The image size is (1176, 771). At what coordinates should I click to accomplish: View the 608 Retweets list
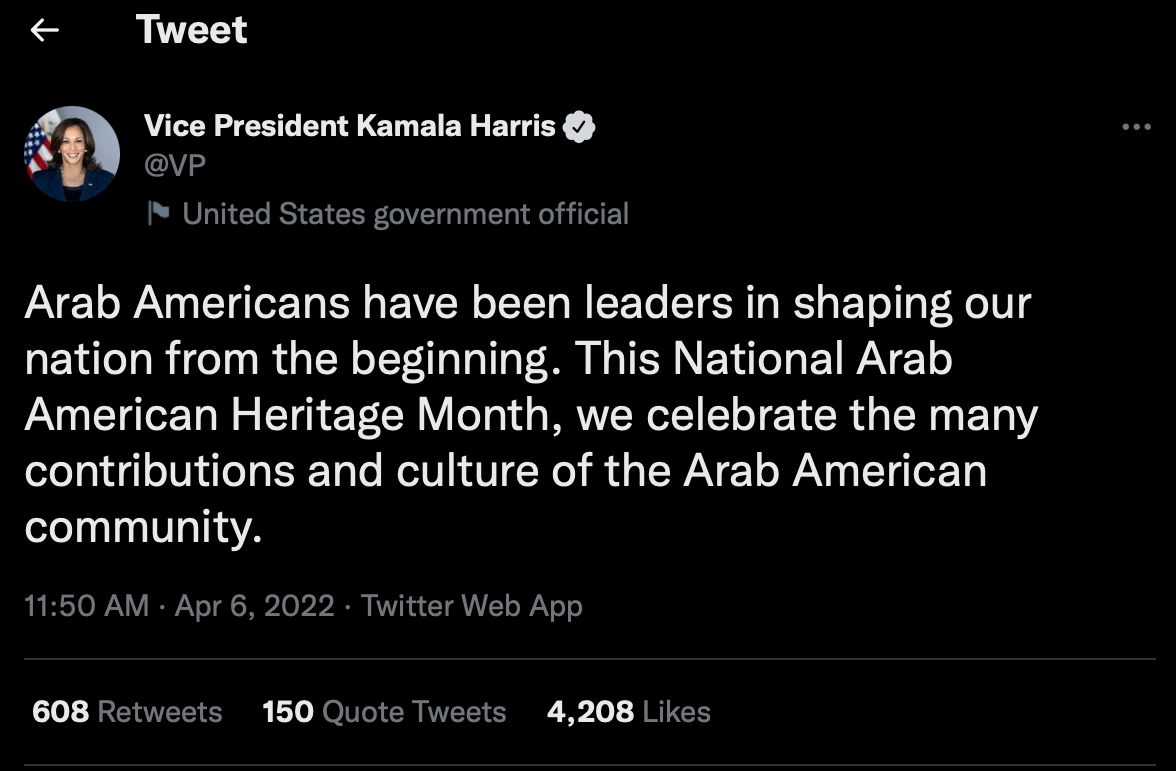click(x=127, y=712)
